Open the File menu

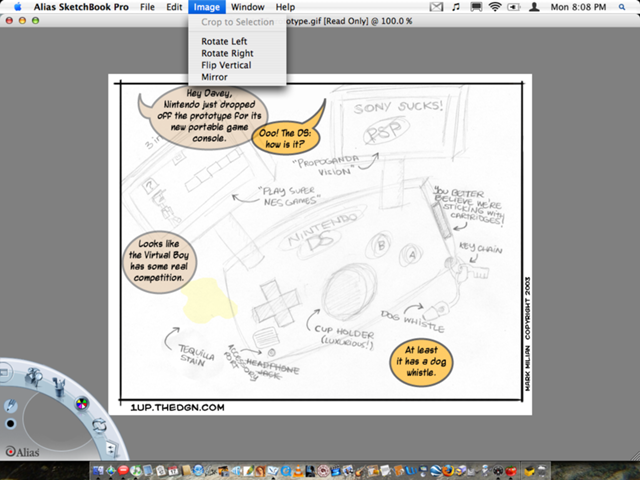(147, 7)
